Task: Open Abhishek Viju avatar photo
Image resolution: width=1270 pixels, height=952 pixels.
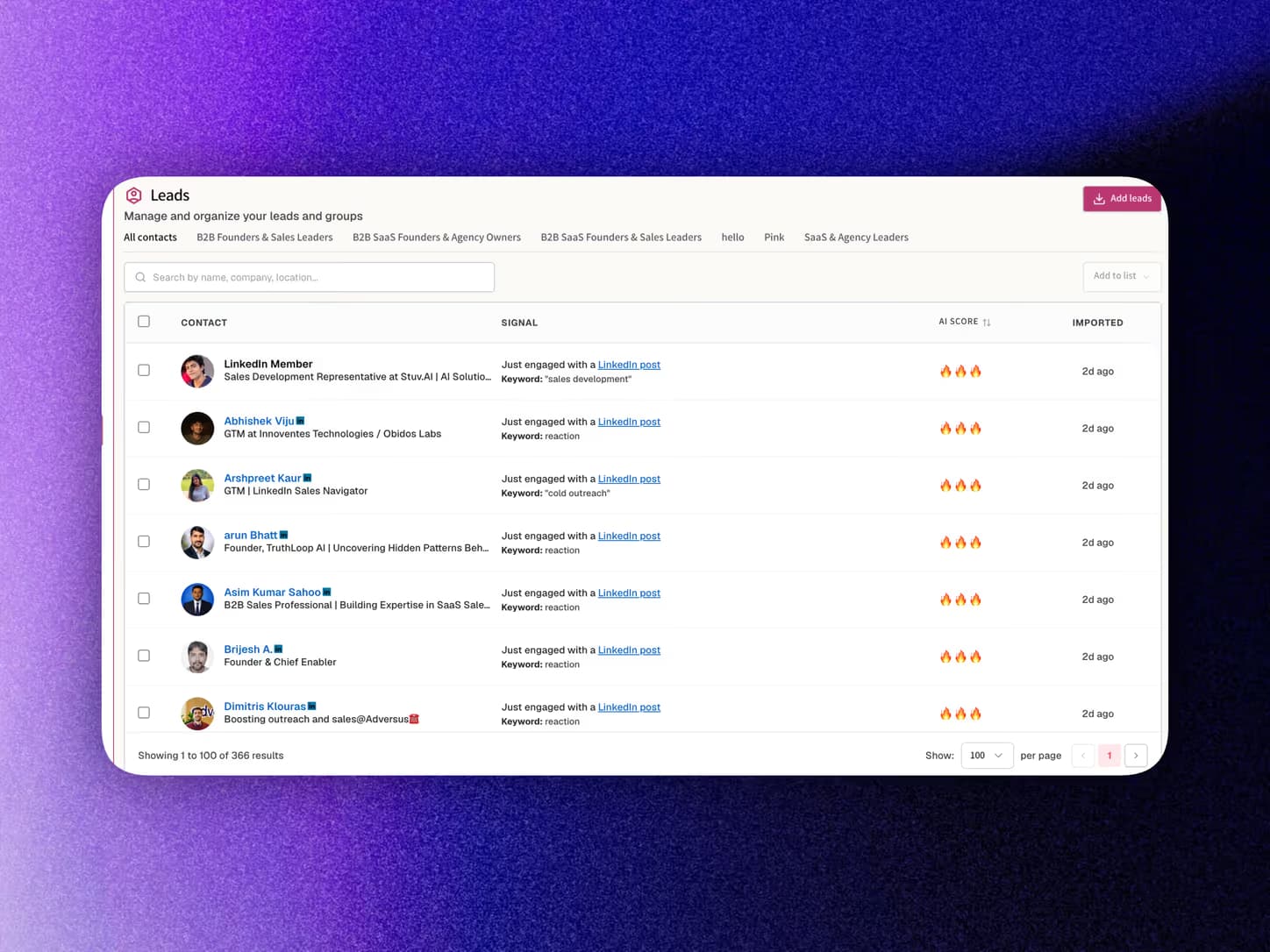Action: click(x=197, y=428)
